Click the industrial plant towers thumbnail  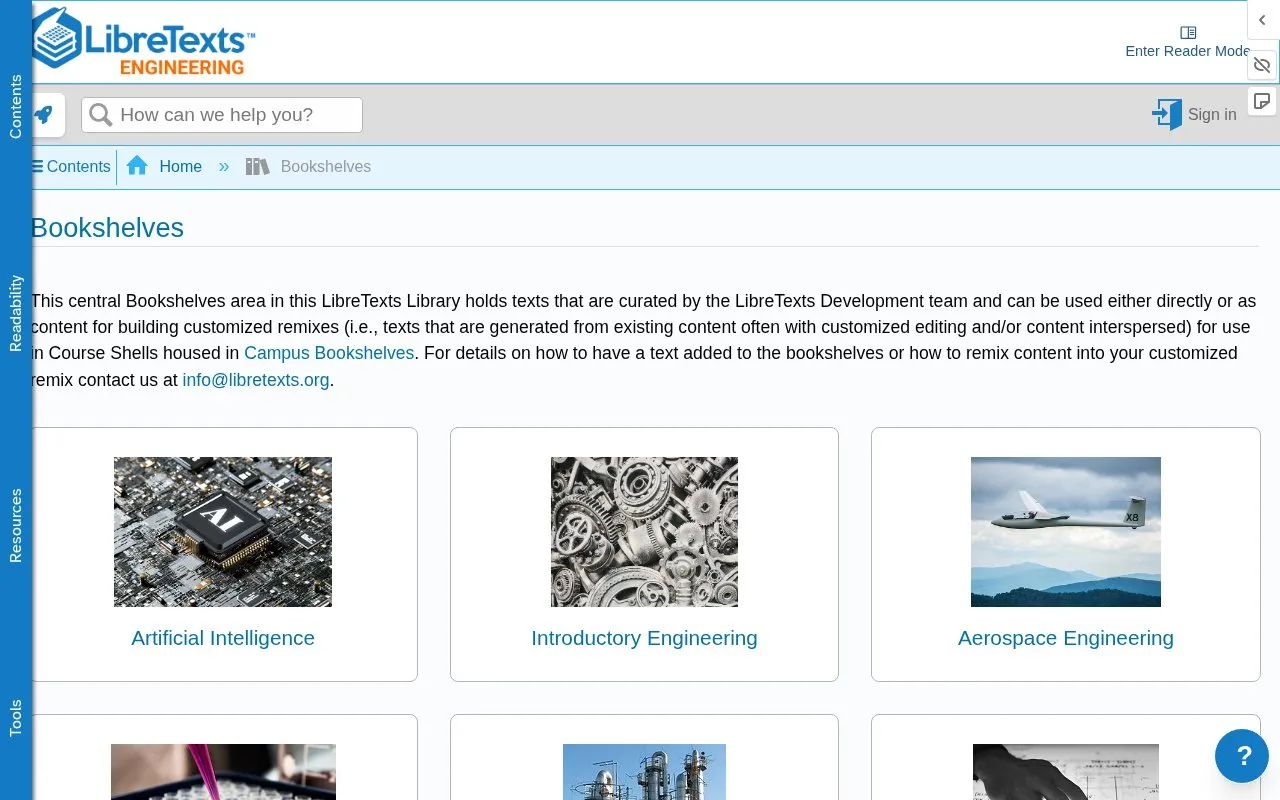(644, 772)
